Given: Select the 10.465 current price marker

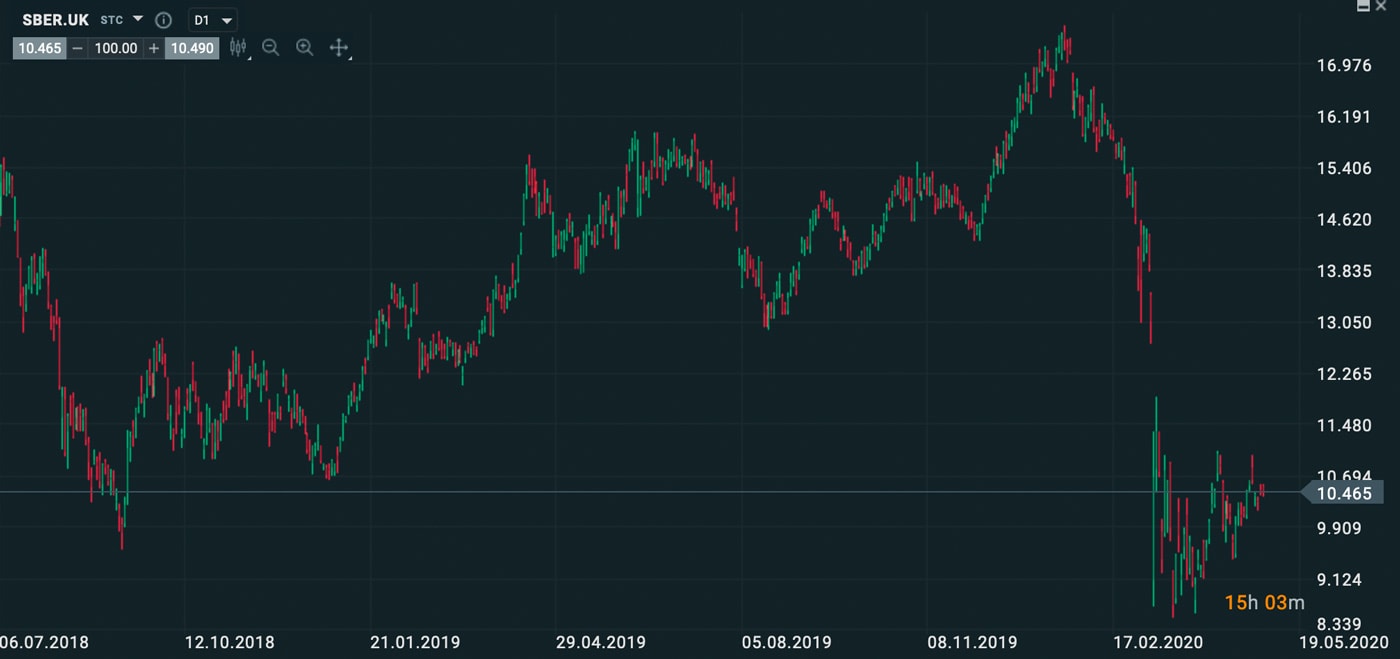Looking at the screenshot, I should click(x=1343, y=493).
